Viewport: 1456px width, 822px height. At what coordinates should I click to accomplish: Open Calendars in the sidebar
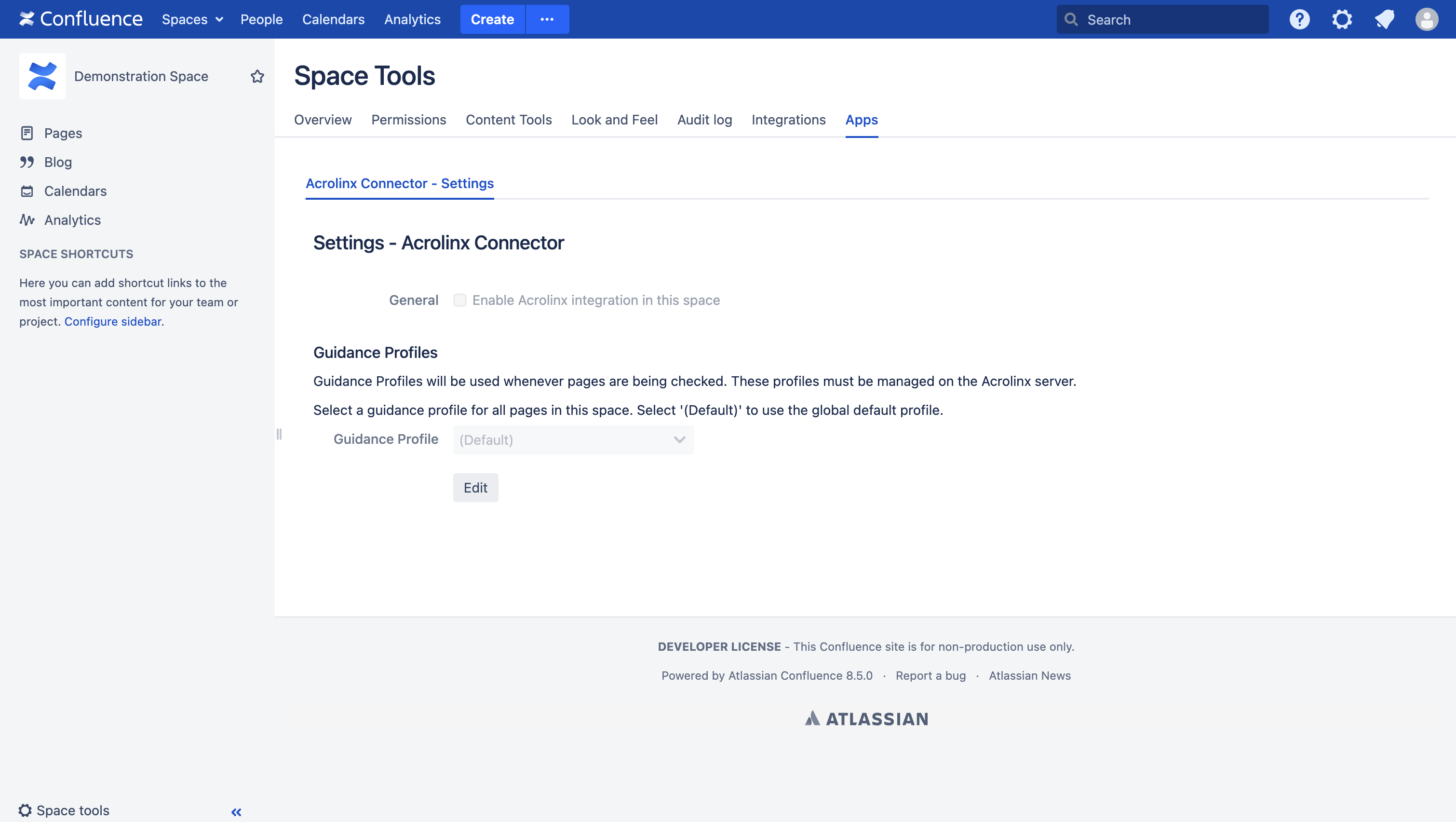(x=76, y=191)
